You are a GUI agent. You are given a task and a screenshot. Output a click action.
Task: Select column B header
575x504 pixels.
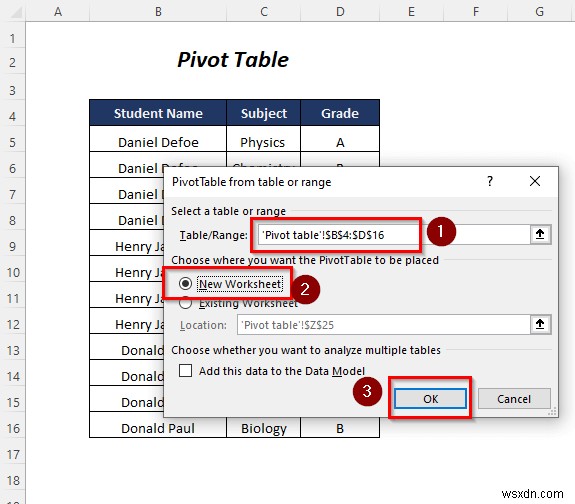pos(158,11)
